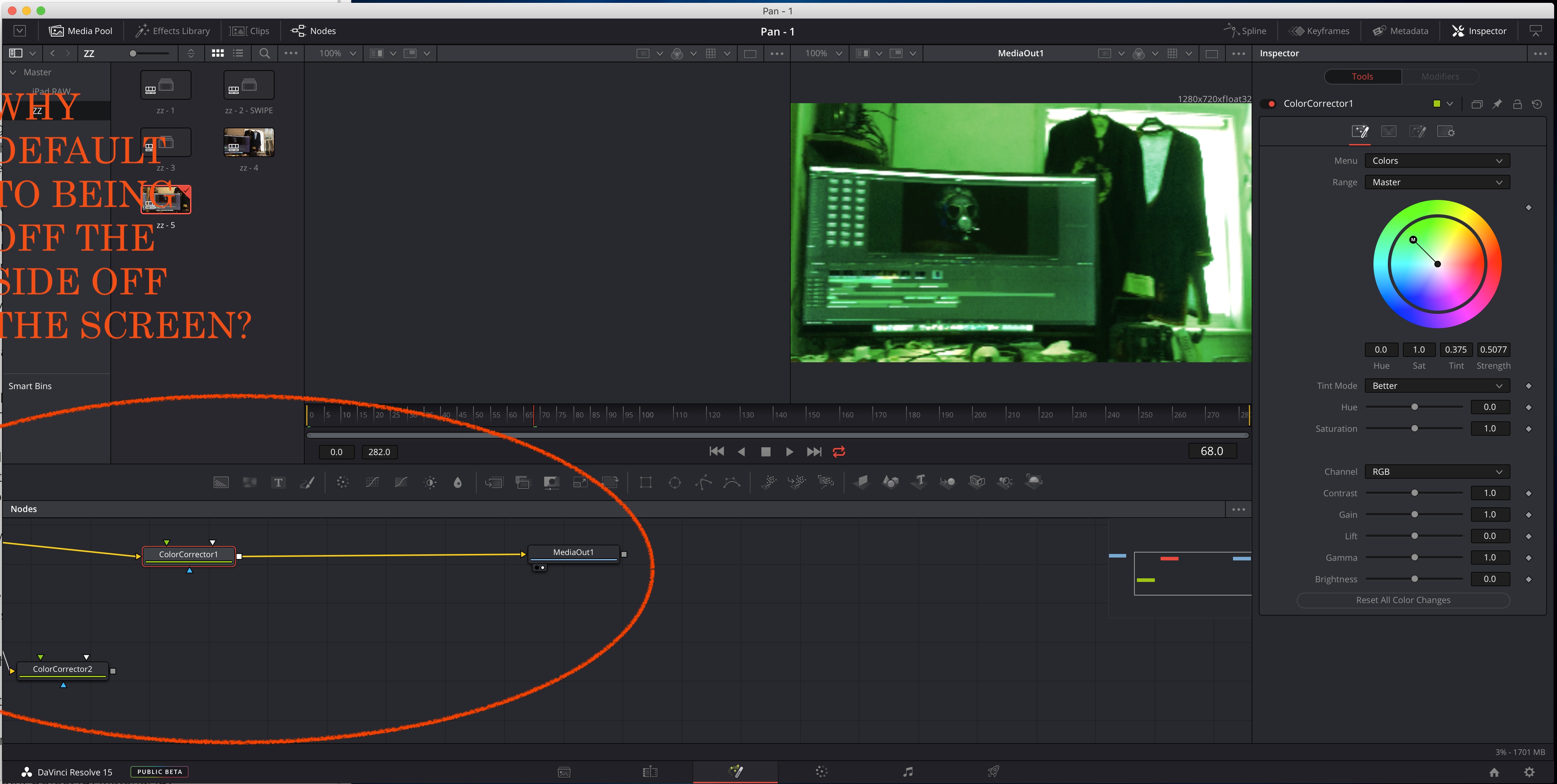Adjust the Gain slider

coord(1414,515)
